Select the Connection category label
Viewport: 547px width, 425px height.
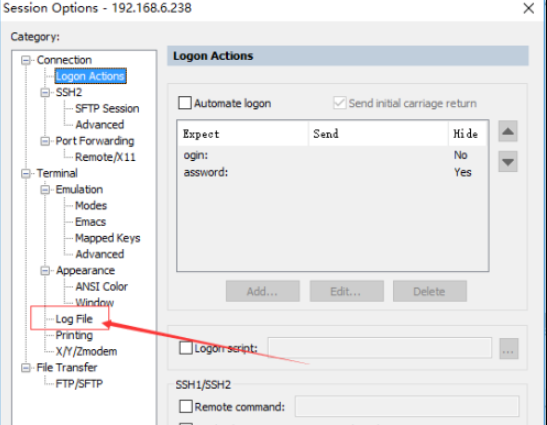pyautogui.click(x=64, y=60)
